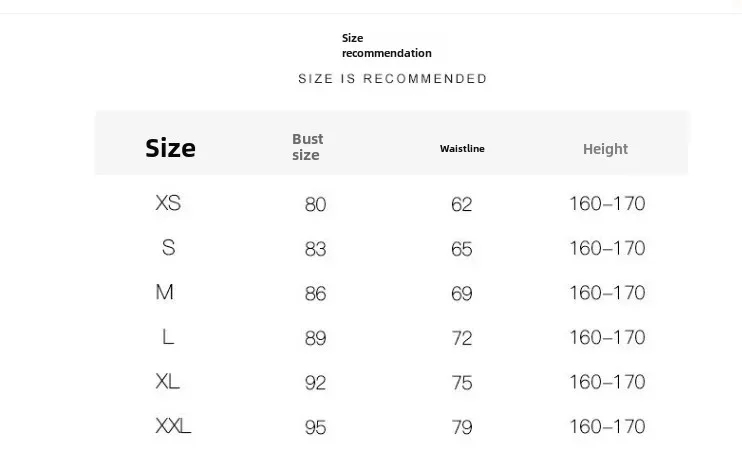Click the bust value 86

click(x=315, y=293)
